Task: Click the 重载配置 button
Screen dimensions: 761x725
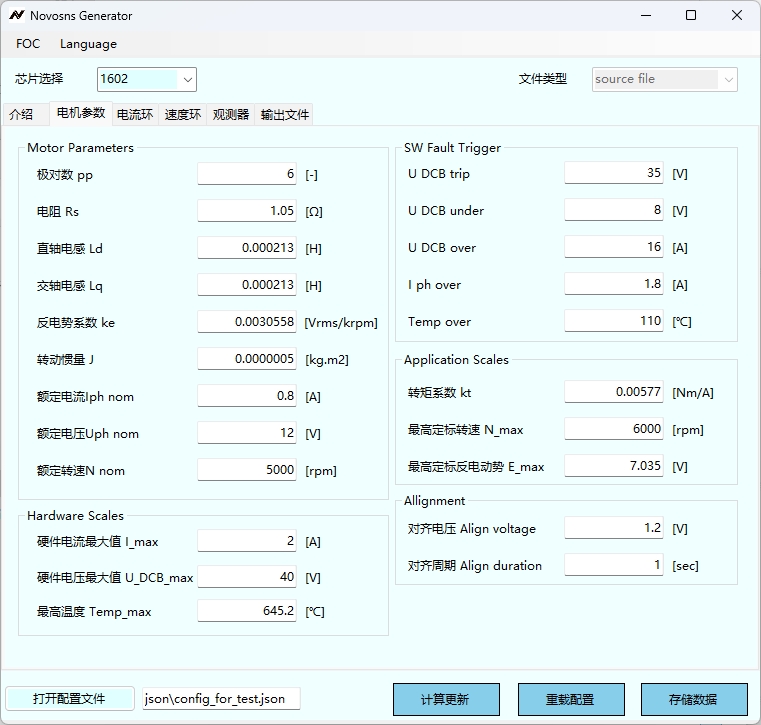Action: [570, 699]
